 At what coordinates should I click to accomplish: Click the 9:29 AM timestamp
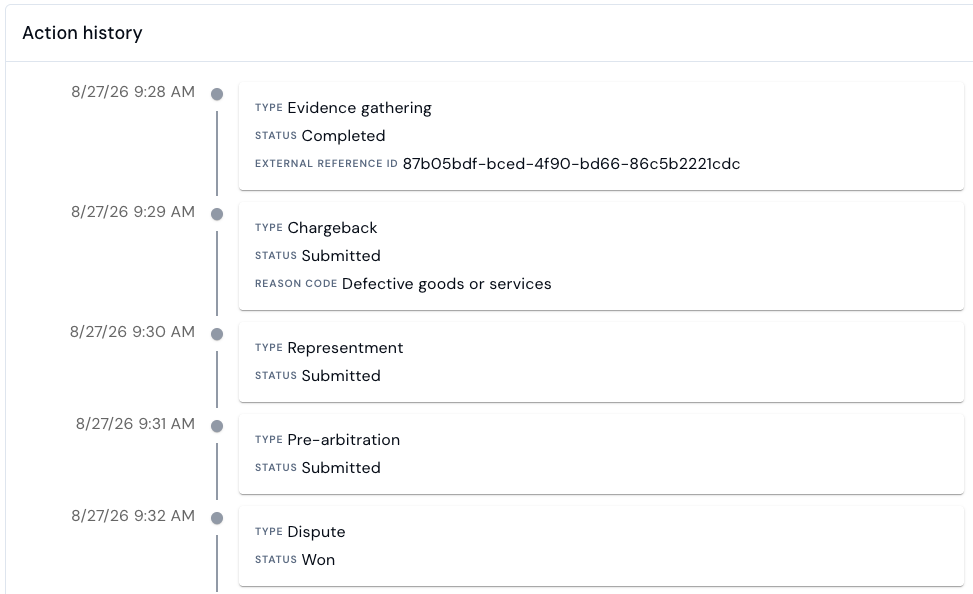coord(133,212)
